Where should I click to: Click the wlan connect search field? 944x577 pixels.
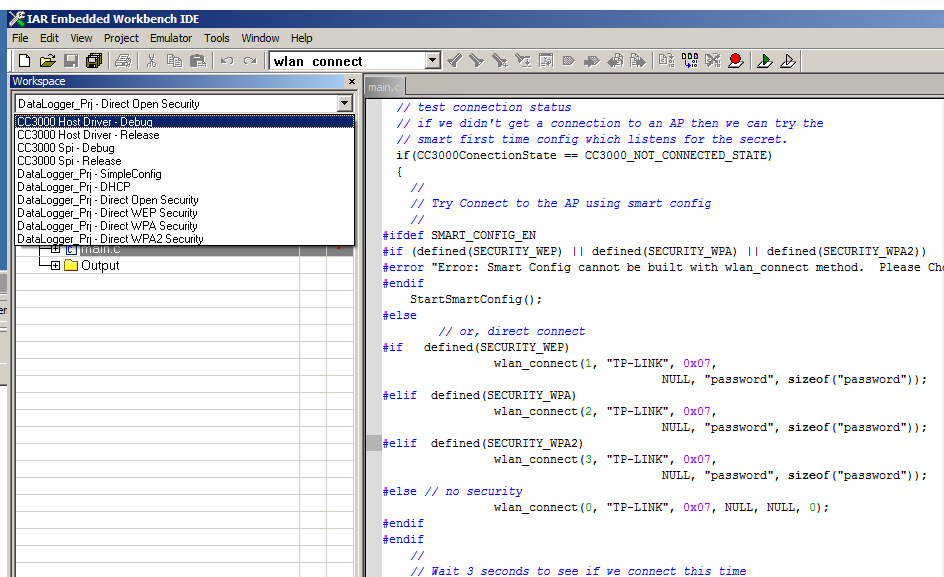point(348,61)
